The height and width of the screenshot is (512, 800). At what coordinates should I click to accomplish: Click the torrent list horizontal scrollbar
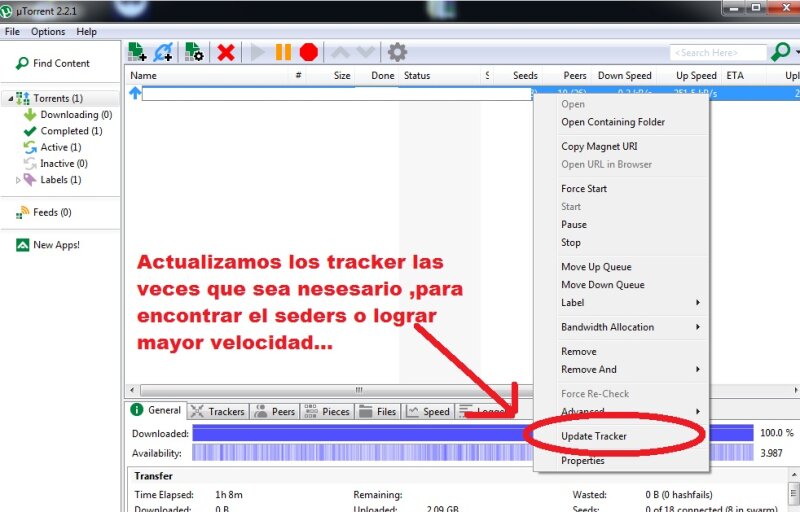(x=337, y=390)
